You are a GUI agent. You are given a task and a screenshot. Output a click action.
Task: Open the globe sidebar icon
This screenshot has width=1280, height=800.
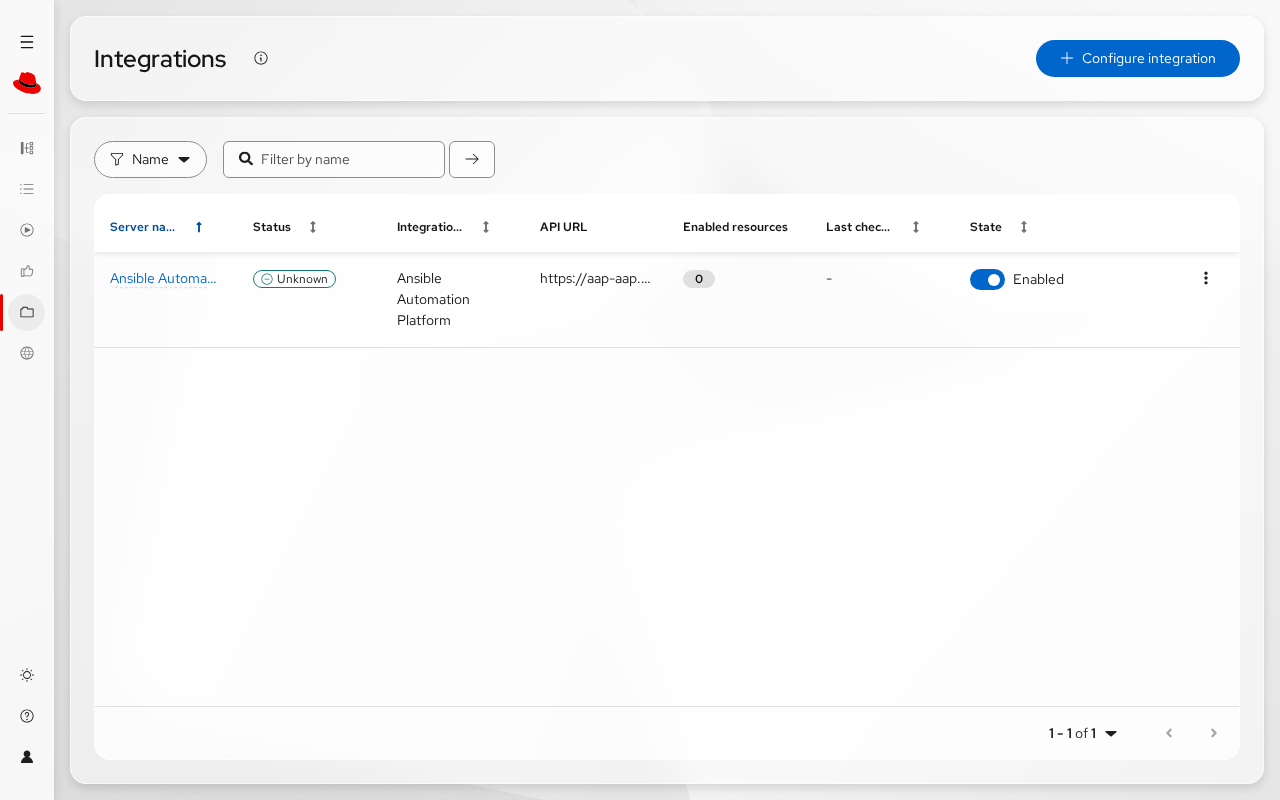(27, 353)
